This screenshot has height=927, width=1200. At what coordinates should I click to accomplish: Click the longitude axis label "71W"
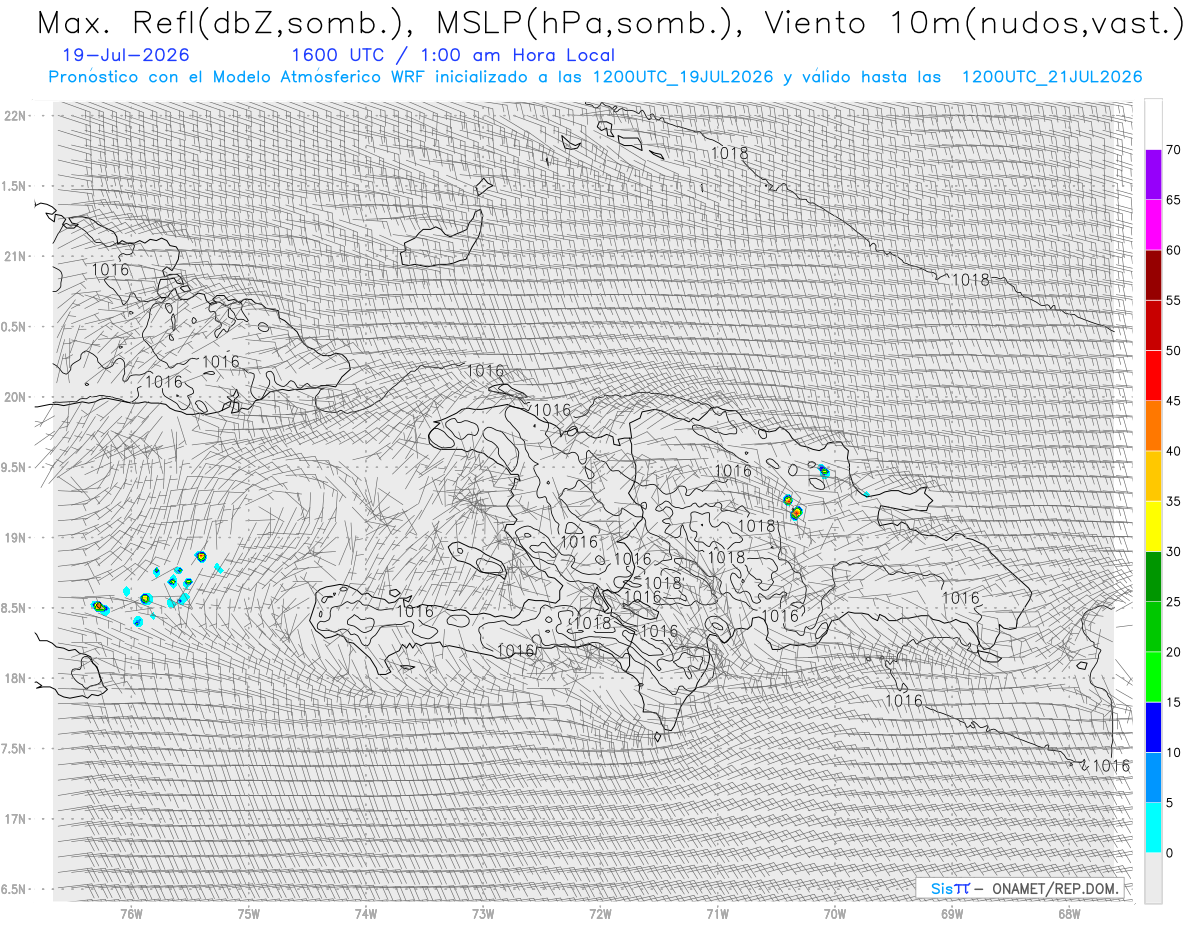point(717,913)
